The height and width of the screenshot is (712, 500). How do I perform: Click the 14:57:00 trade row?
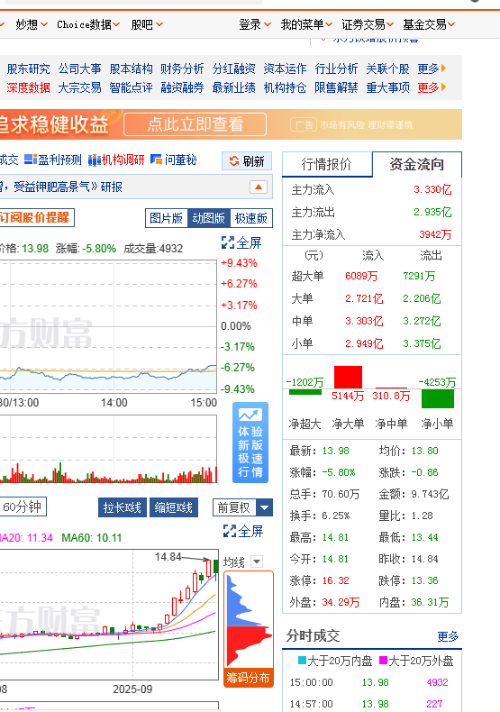[371, 704]
